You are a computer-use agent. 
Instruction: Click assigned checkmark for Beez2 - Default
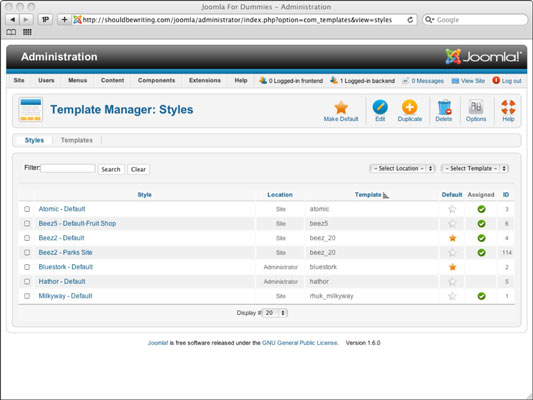481,238
